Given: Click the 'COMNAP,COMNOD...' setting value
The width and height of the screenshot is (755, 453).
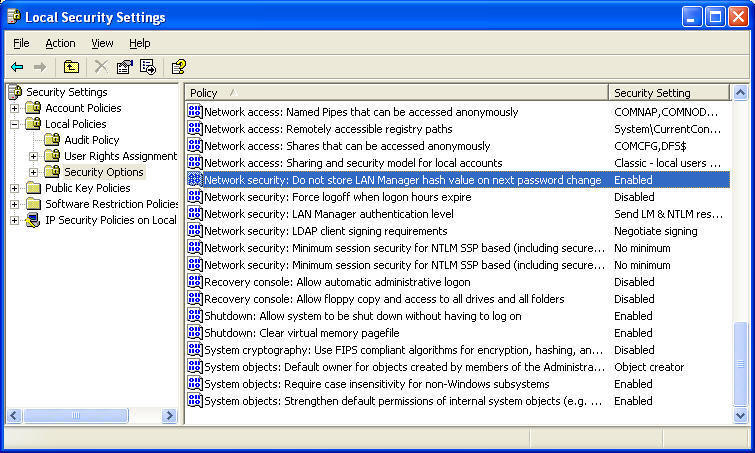Looking at the screenshot, I should (666, 112).
